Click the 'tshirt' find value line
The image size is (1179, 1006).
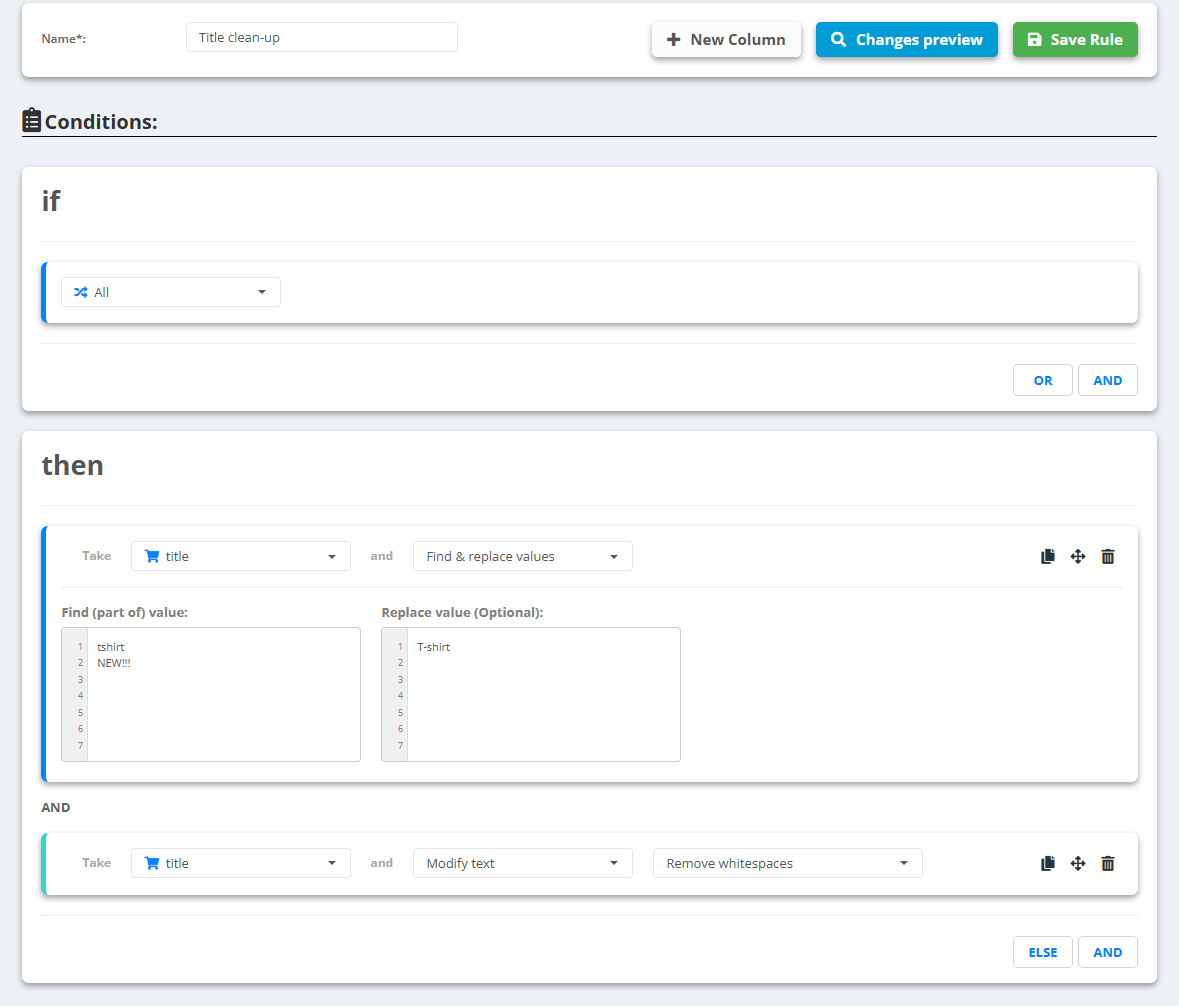click(111, 647)
